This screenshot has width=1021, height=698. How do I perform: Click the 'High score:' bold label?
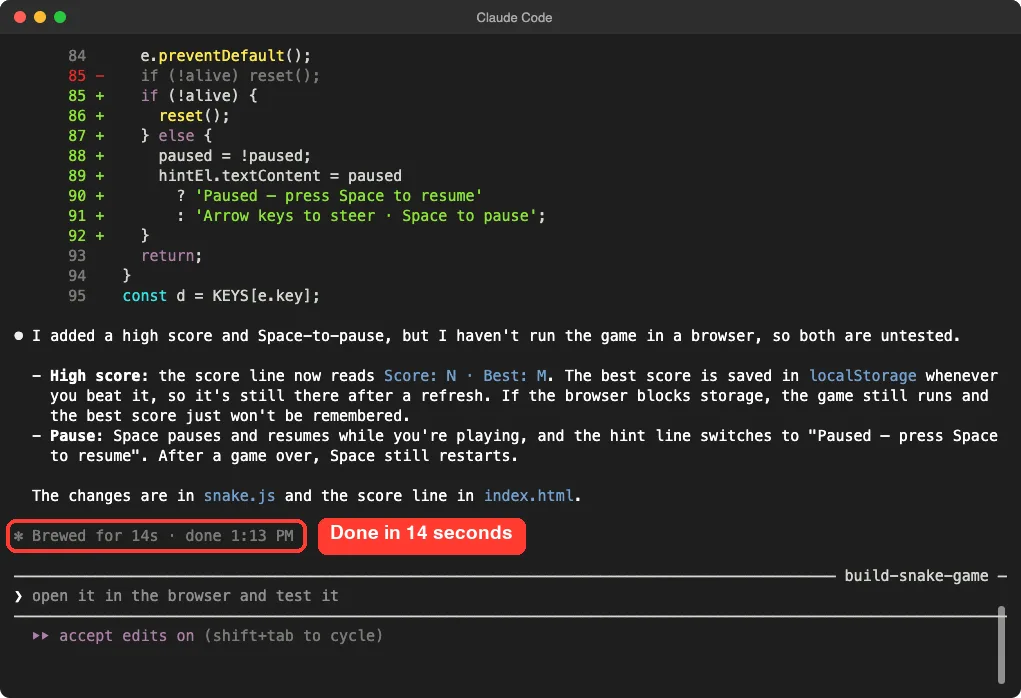click(x=99, y=376)
